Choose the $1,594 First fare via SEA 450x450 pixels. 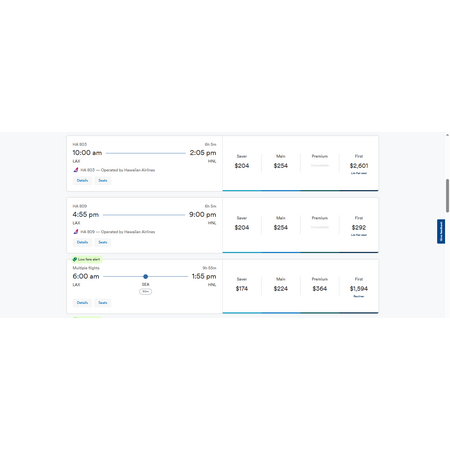point(359,286)
